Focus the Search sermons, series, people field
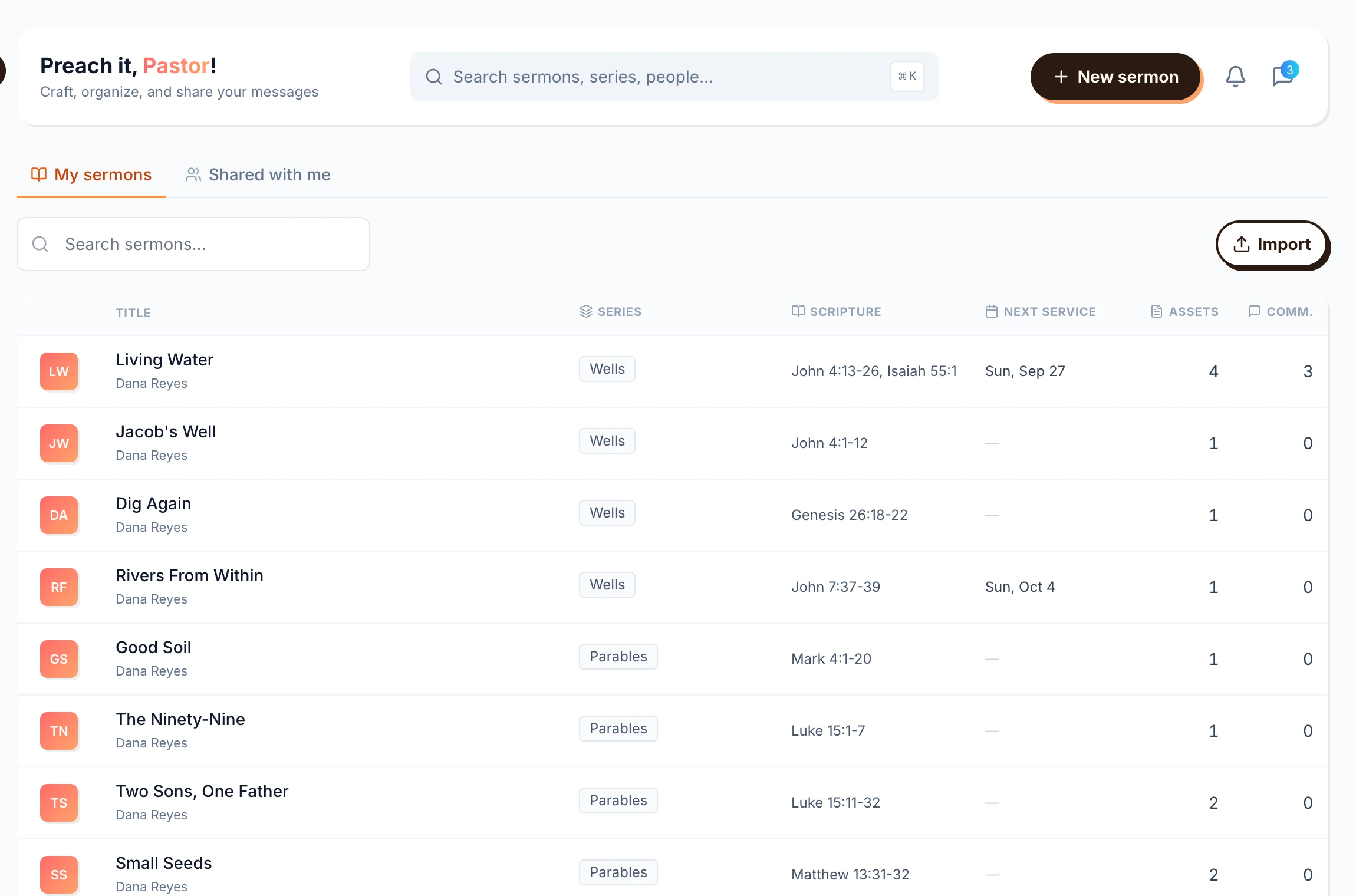This screenshot has width=1356, height=896. point(674,77)
